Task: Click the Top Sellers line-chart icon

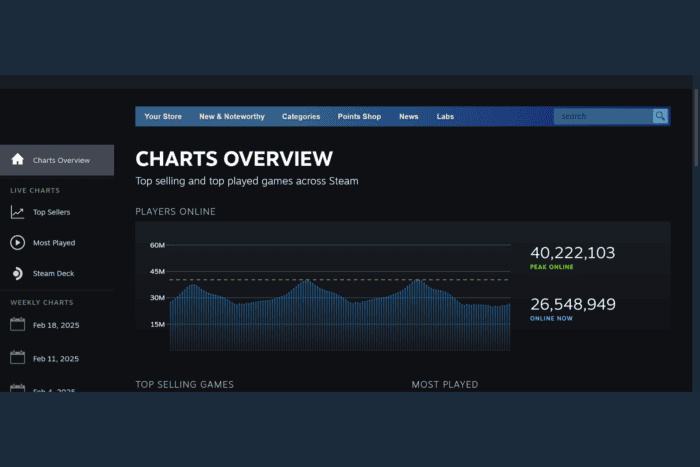Action: click(x=17, y=212)
